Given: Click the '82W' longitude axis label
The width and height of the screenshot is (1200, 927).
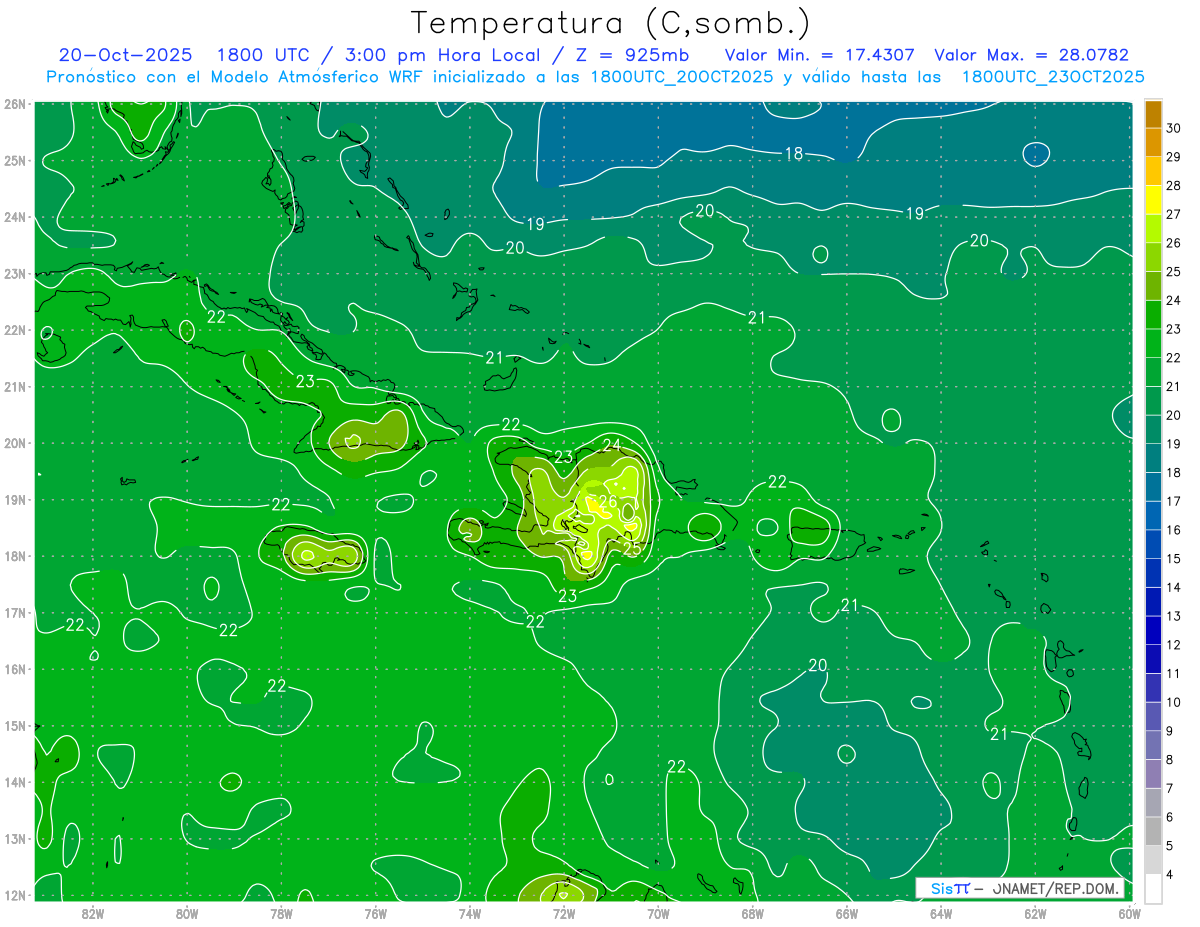Looking at the screenshot, I should point(93,913).
